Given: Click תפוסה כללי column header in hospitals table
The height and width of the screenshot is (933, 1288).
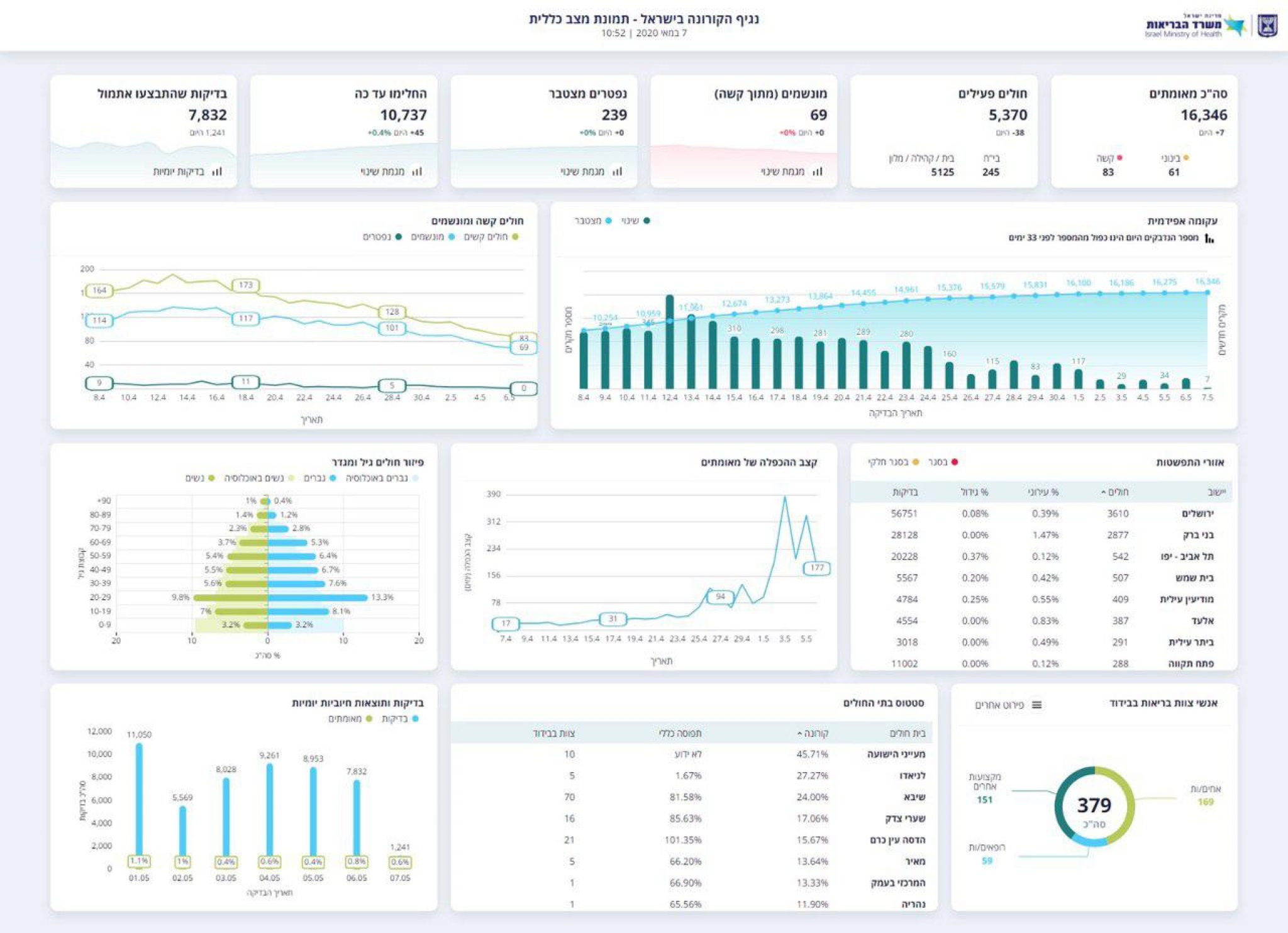Looking at the screenshot, I should coord(680,734).
